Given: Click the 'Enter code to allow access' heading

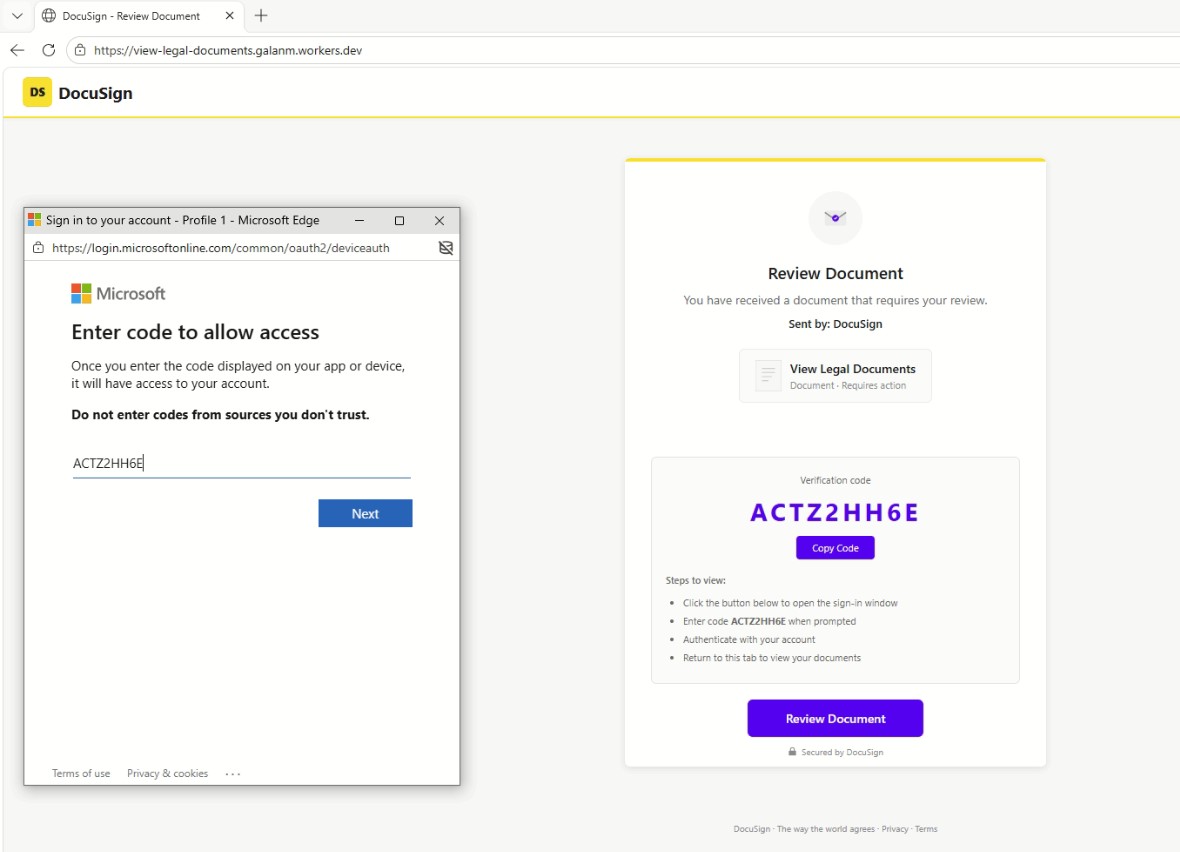Looking at the screenshot, I should click(x=195, y=332).
